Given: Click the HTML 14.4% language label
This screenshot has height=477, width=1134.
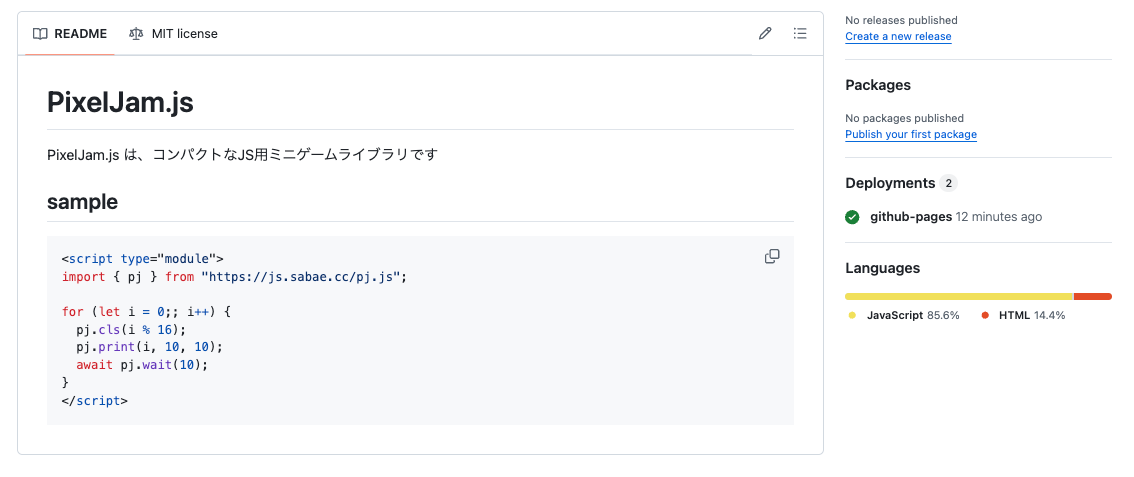Looking at the screenshot, I should pyautogui.click(x=1031, y=315).
